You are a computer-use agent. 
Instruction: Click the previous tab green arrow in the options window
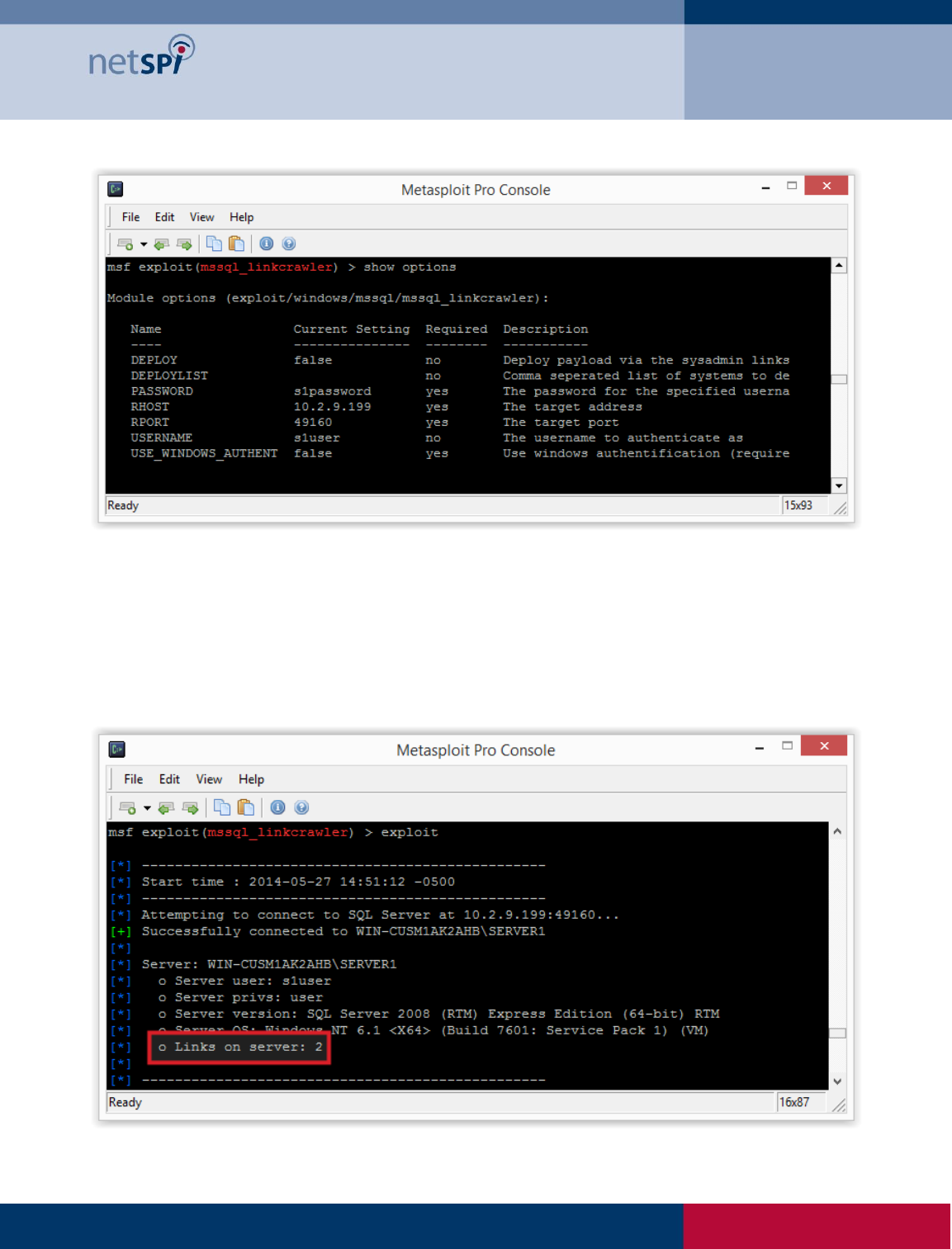pyautogui.click(x=162, y=244)
